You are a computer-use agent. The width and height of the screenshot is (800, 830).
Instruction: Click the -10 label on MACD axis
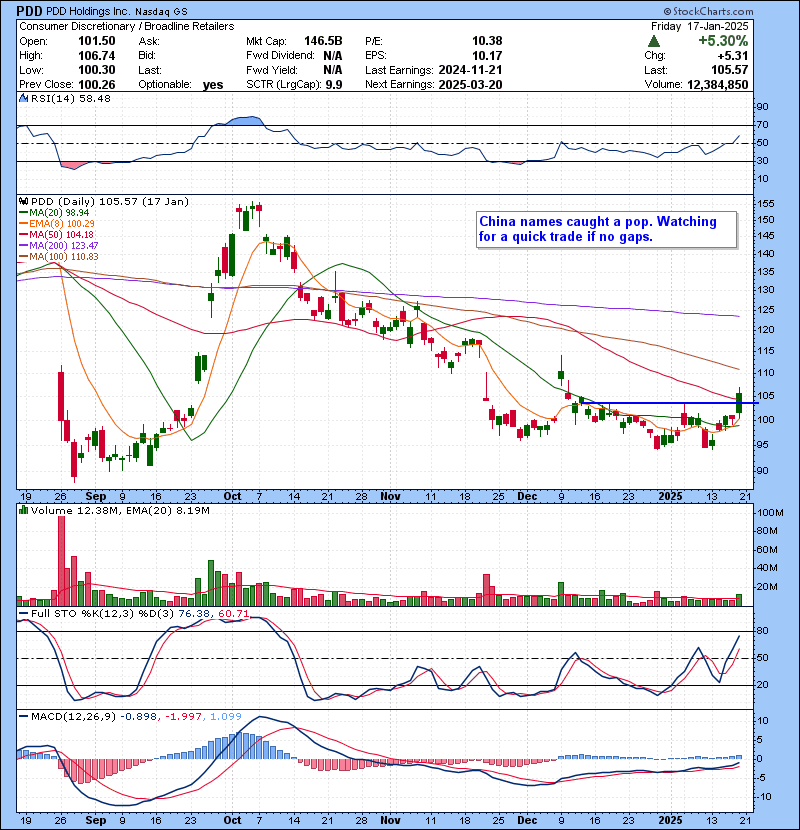(765, 797)
